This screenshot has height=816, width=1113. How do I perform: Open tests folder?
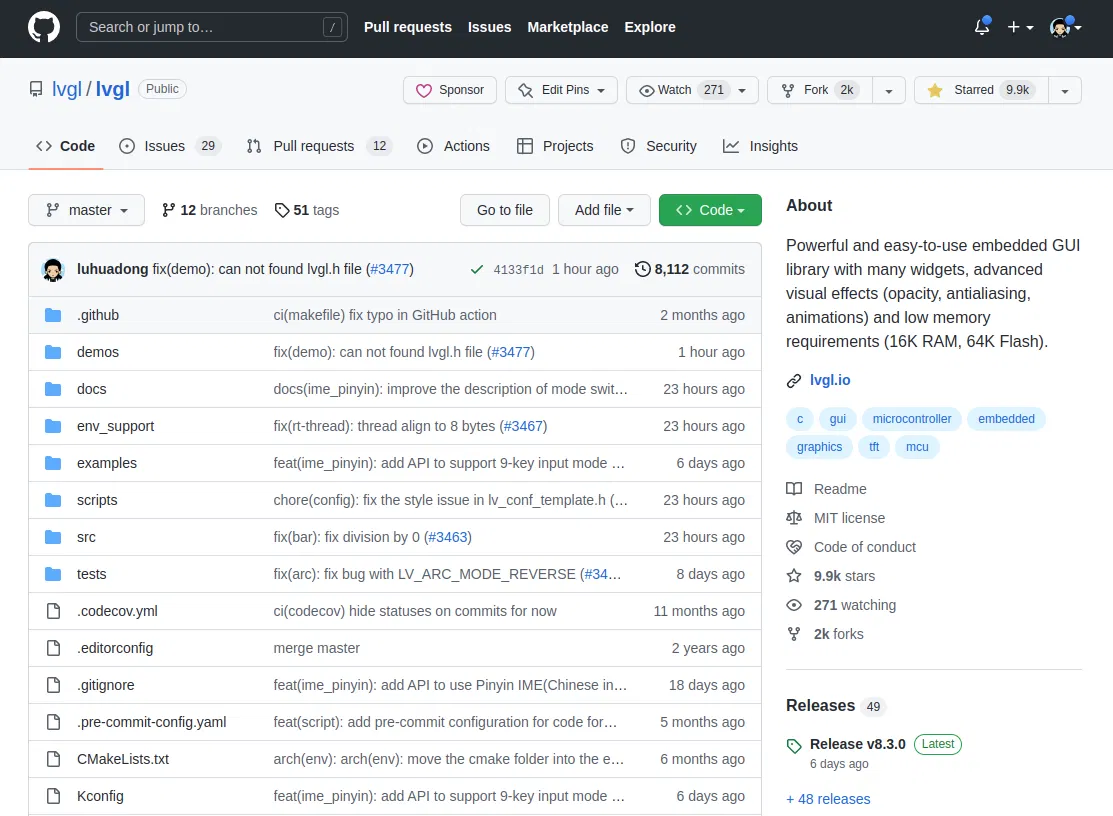(92, 574)
